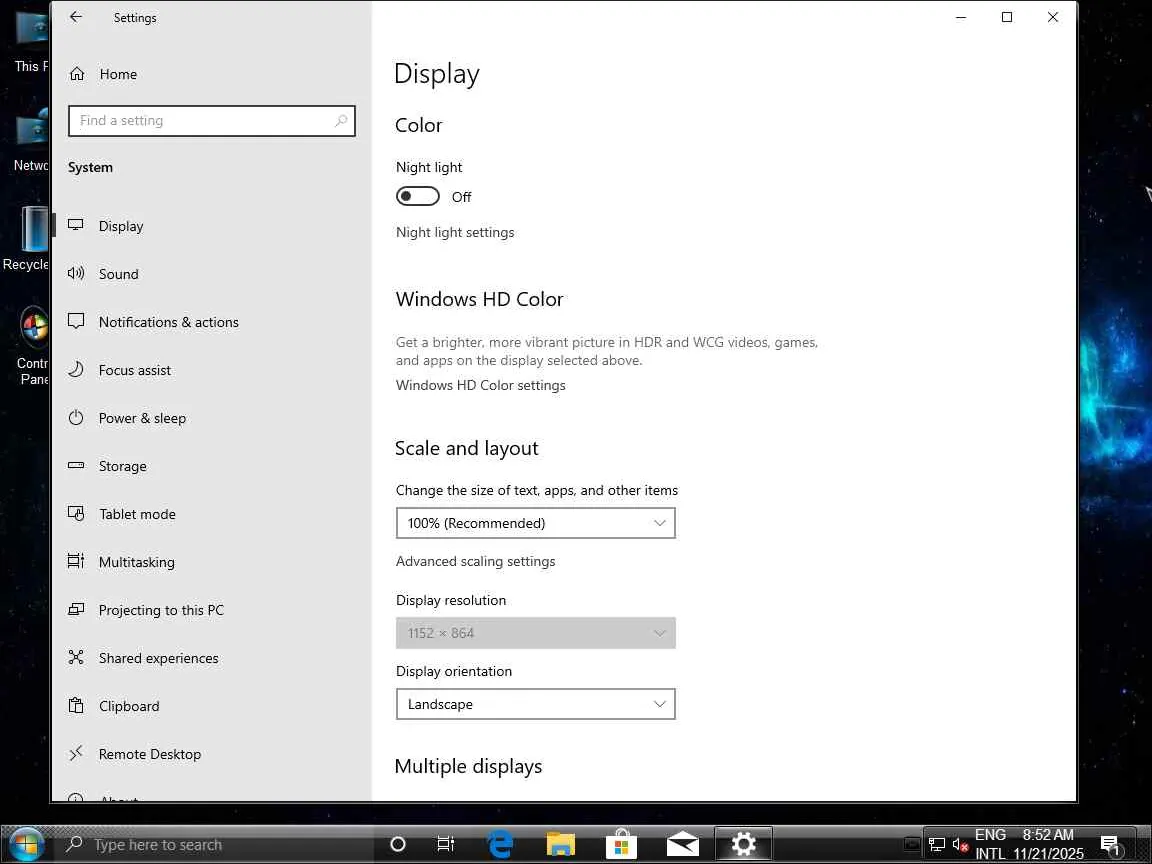Click the back arrow in Settings
1152x864 pixels.
tap(76, 17)
